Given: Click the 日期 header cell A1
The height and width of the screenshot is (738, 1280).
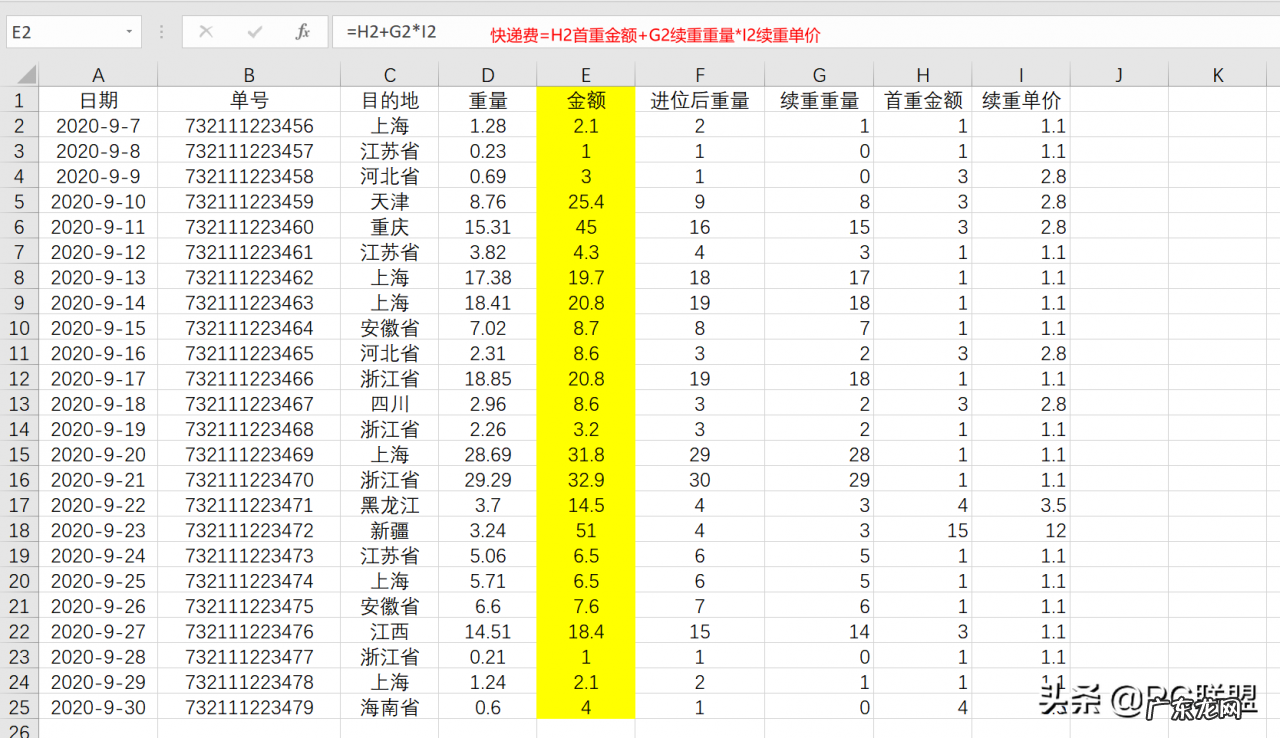Looking at the screenshot, I should click(97, 100).
